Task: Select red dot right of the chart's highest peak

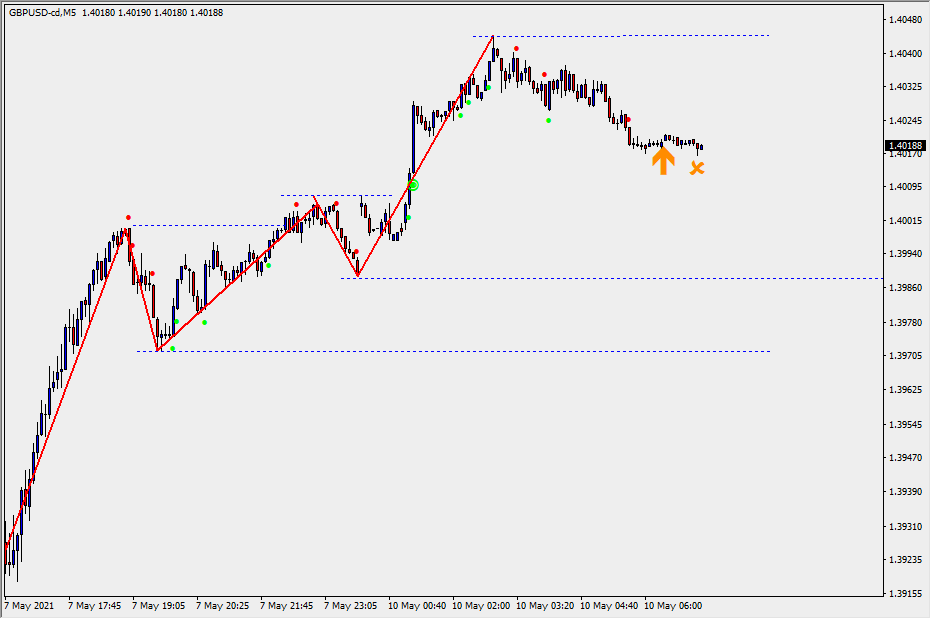Action: coord(516,48)
